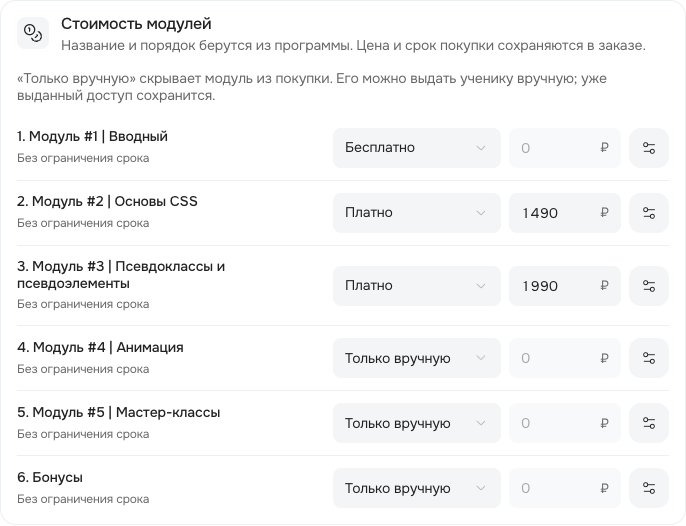
Task: Click the «Только вручную» explanation paragraph
Action: pyautogui.click(x=312, y=87)
